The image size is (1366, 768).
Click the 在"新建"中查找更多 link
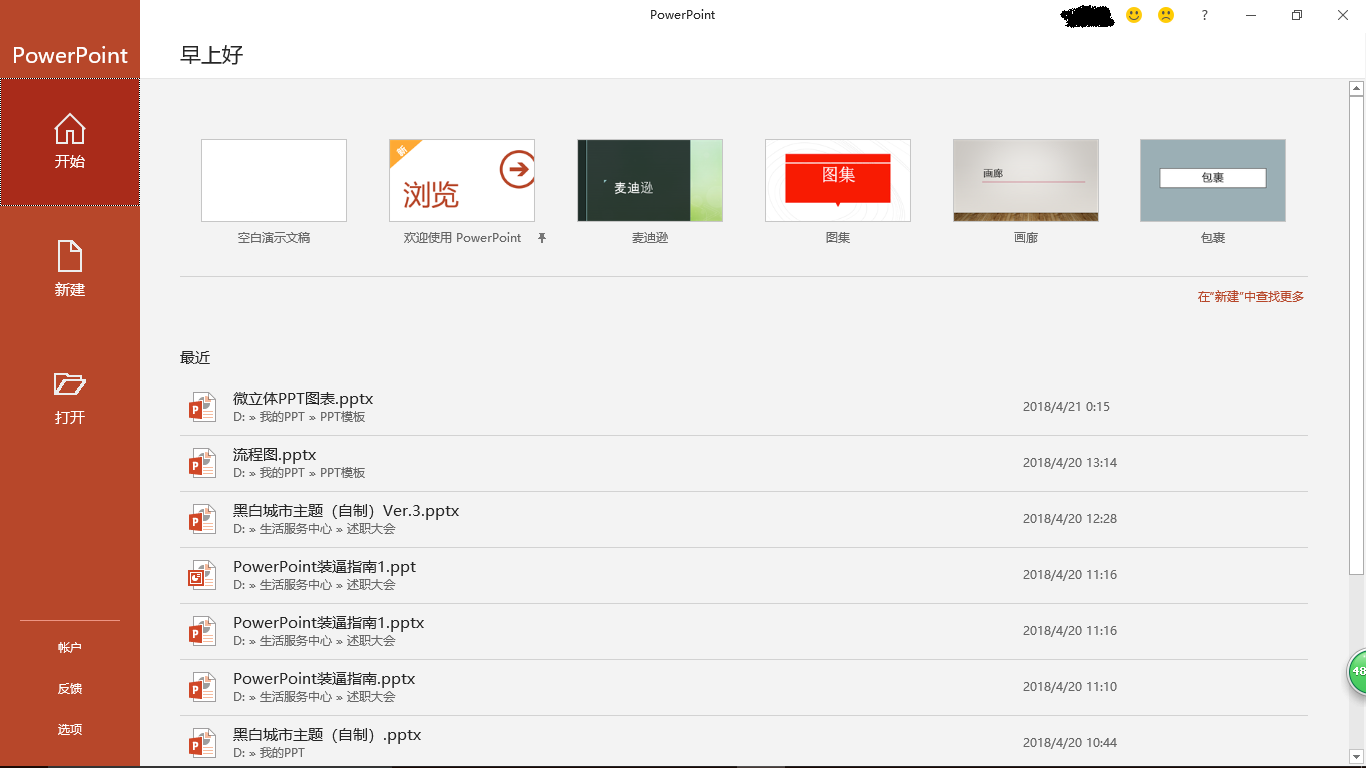click(x=1251, y=297)
